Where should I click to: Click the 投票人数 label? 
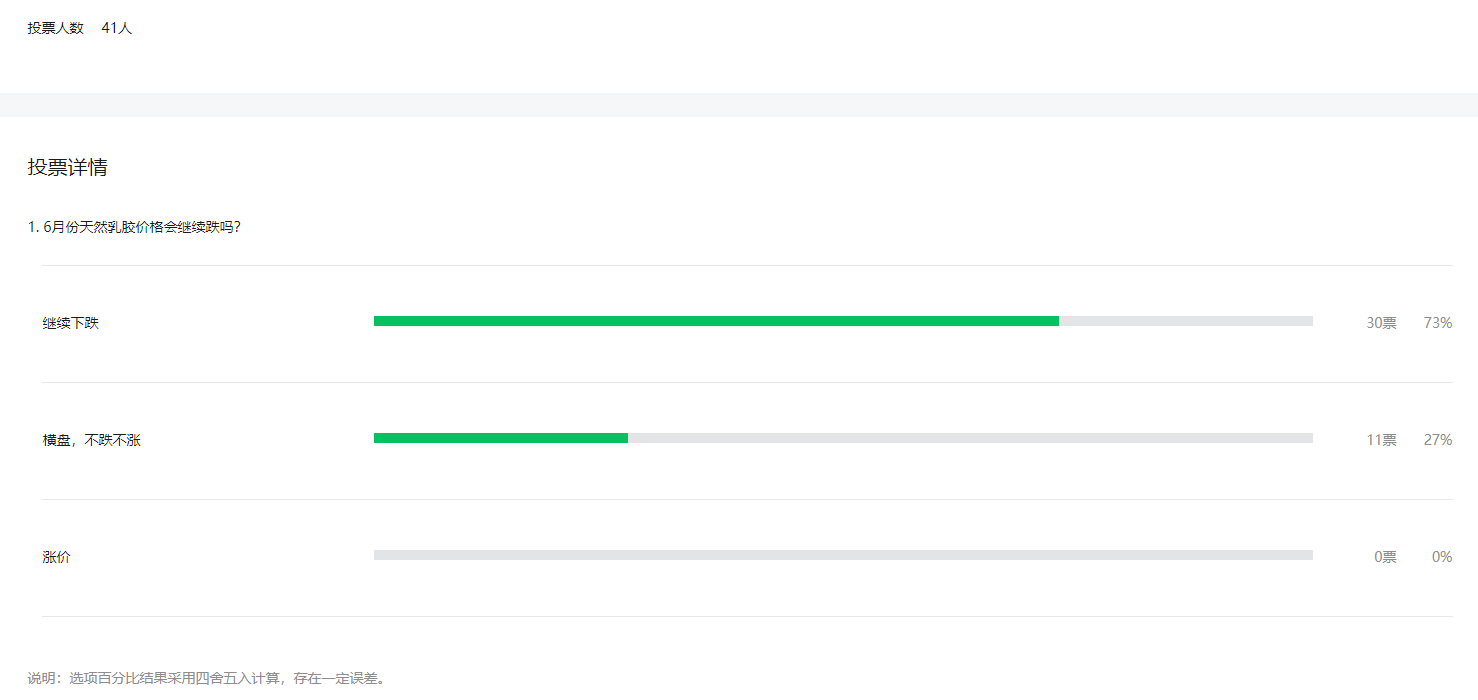55,28
